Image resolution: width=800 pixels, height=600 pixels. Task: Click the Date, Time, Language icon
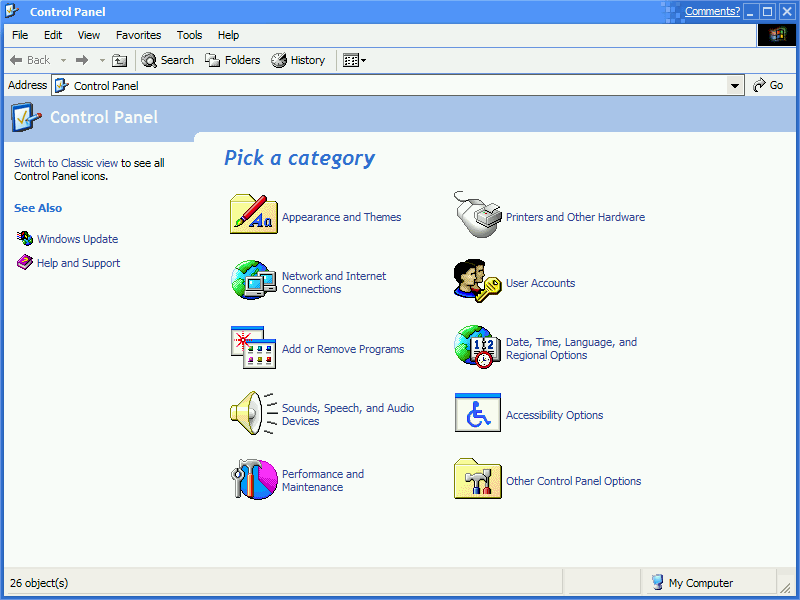(x=476, y=347)
